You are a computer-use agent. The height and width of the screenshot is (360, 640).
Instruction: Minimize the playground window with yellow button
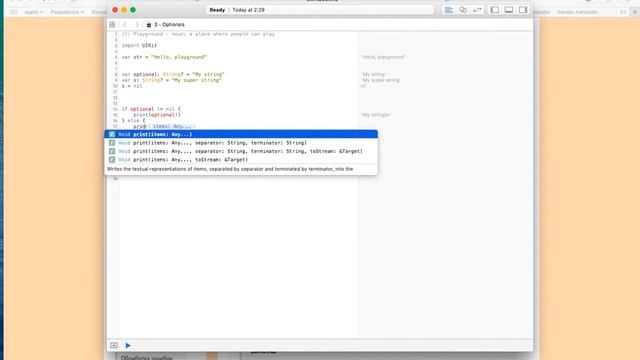124,10
